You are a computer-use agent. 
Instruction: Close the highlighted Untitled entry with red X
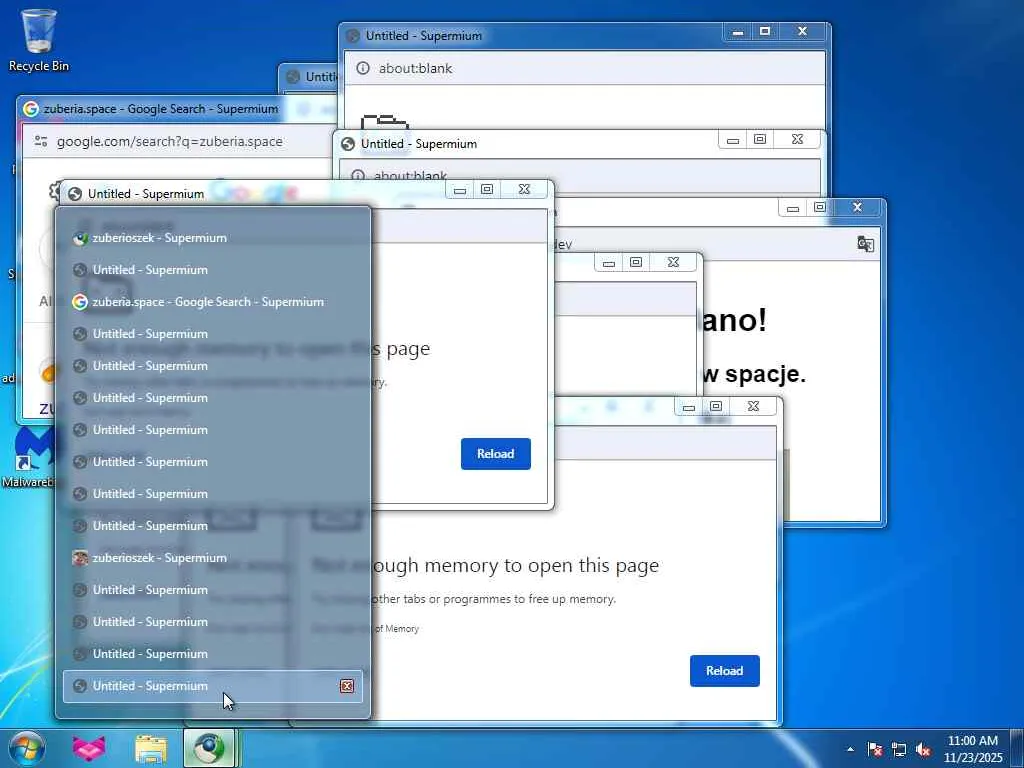pyautogui.click(x=347, y=686)
